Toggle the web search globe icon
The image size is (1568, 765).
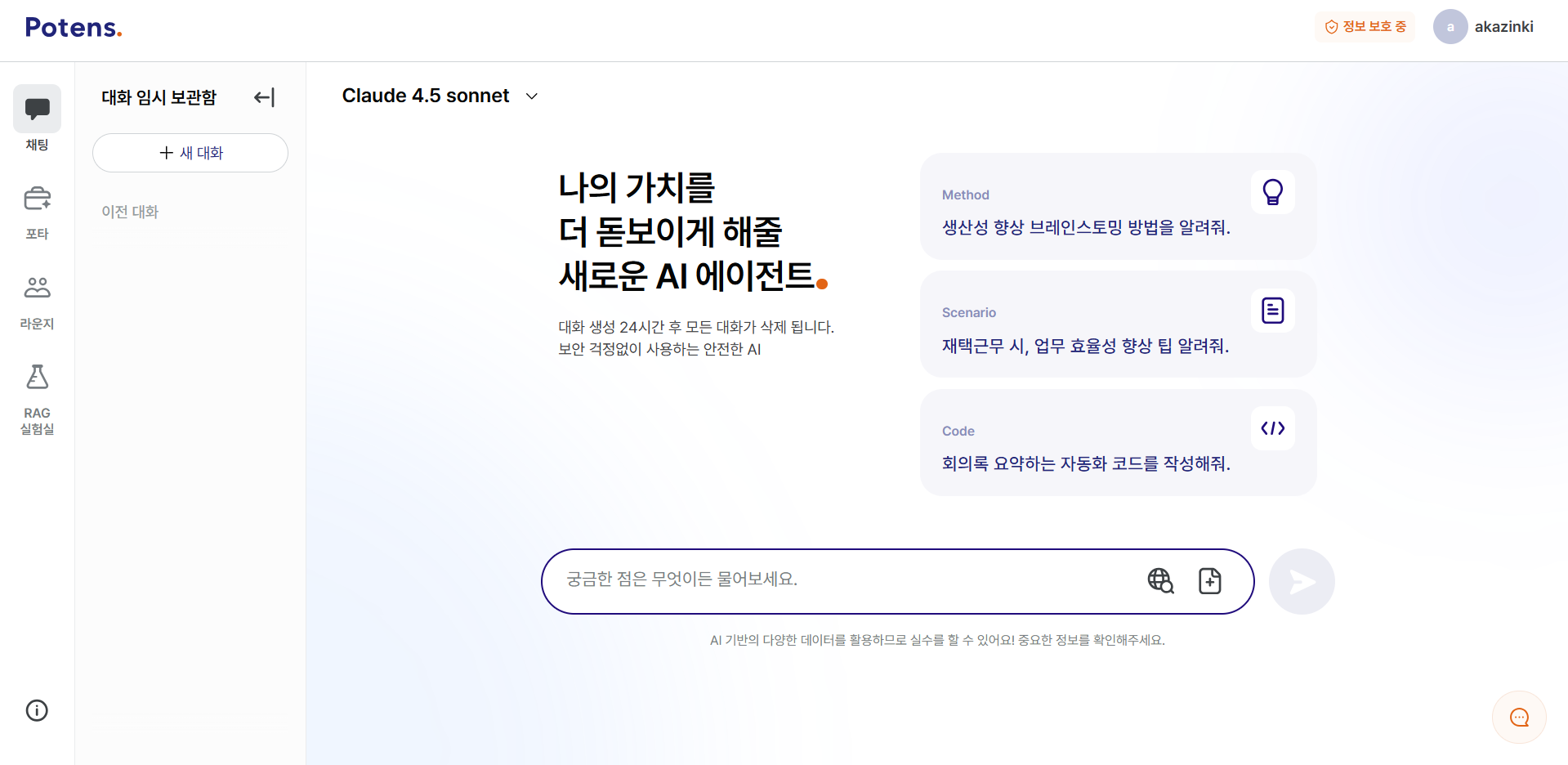[1160, 580]
